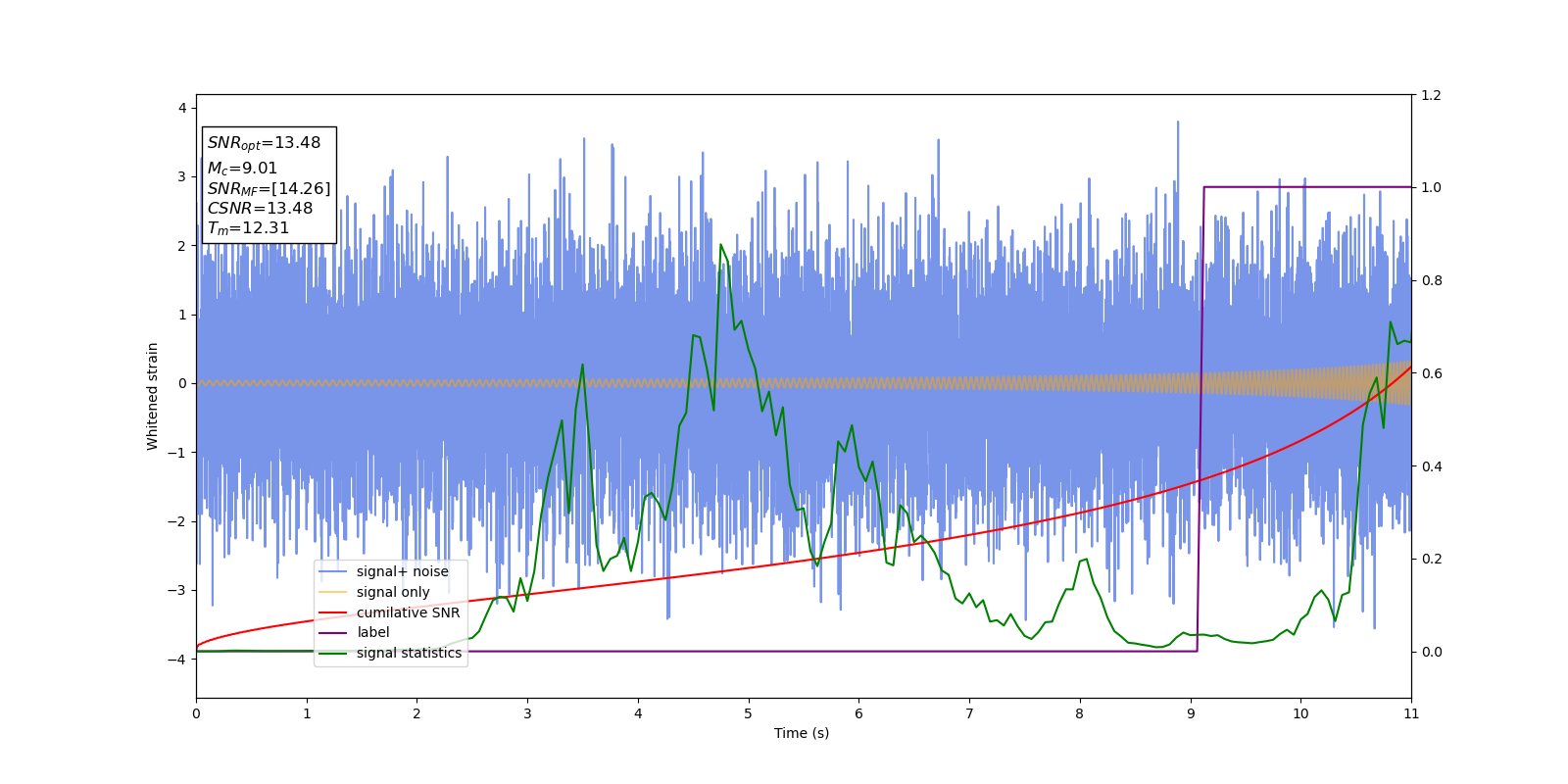Click the 'Time (s)' x-axis label
Viewport: 1568px width, 784px height.
tap(802, 733)
